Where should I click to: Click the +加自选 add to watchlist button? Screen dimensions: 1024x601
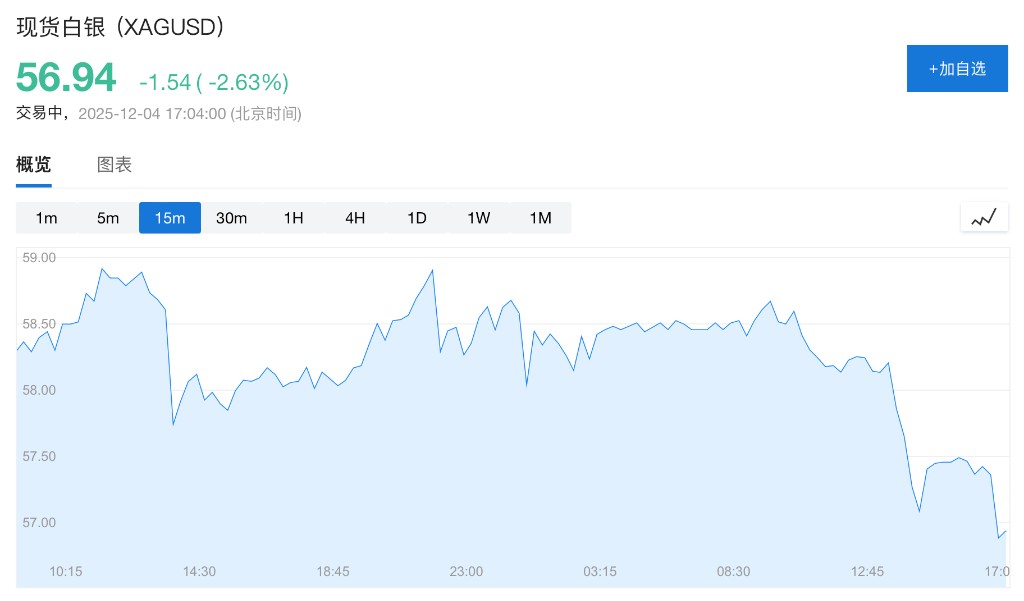(957, 68)
